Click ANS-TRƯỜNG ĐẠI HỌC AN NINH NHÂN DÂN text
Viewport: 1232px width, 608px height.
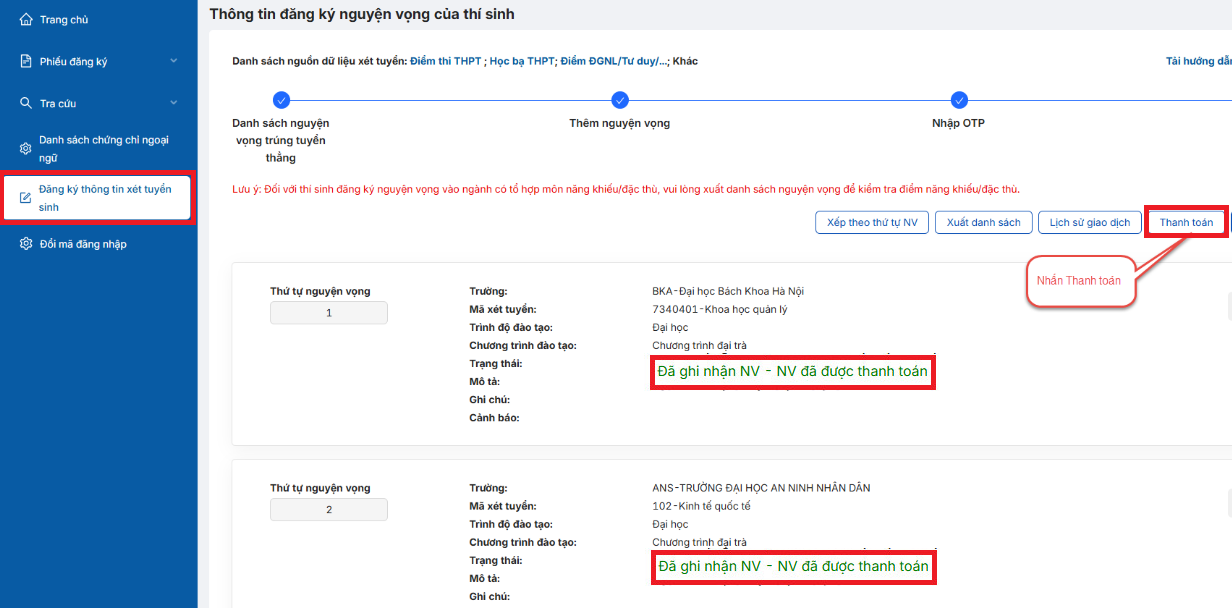click(x=761, y=488)
